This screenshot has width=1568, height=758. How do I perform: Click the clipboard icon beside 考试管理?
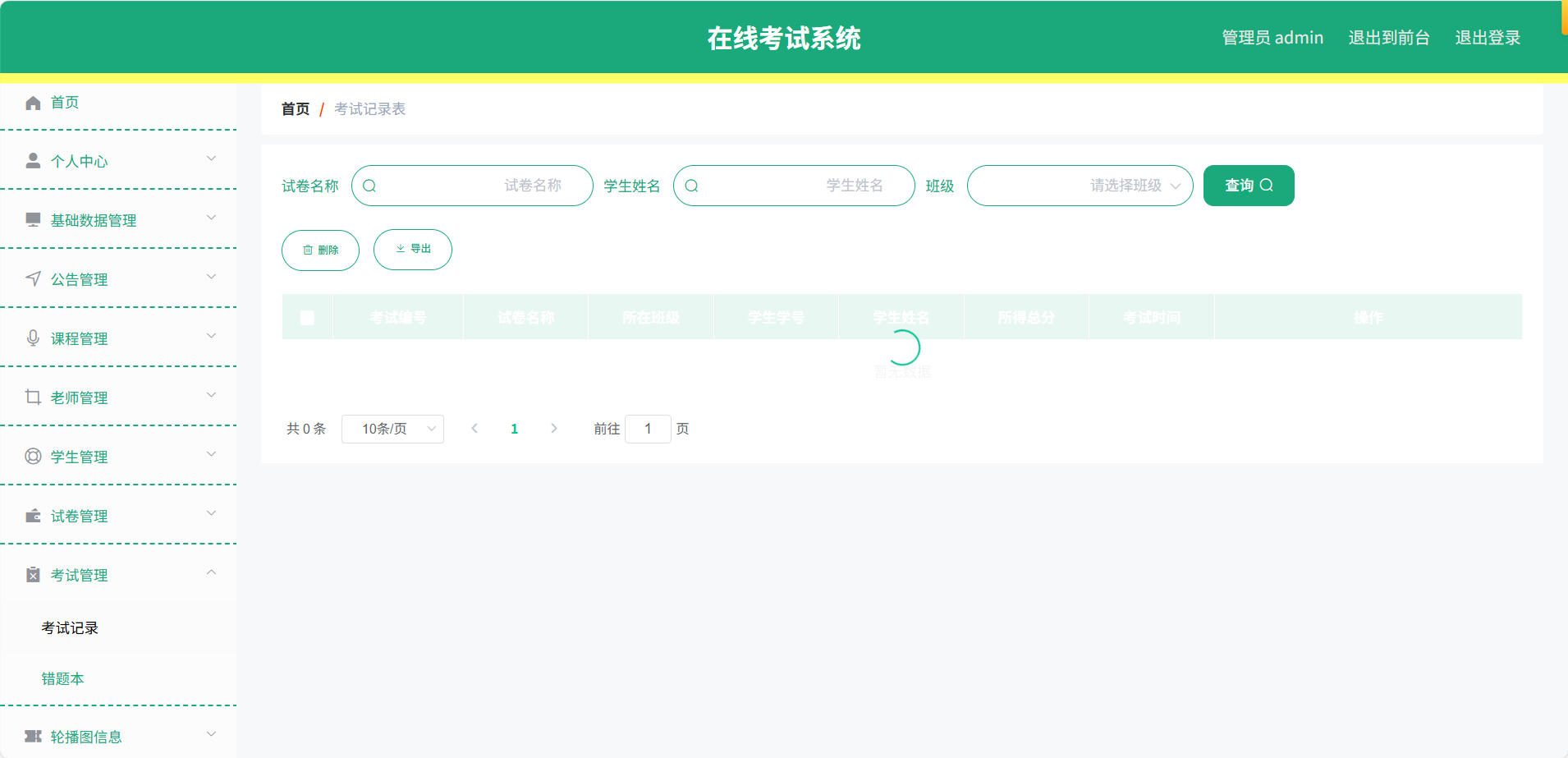[x=33, y=574]
